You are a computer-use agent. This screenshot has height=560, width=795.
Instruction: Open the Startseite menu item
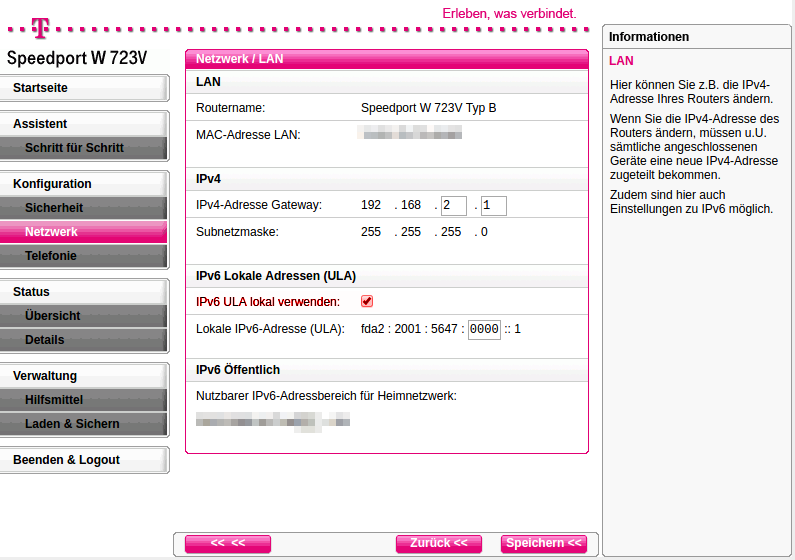[84, 88]
